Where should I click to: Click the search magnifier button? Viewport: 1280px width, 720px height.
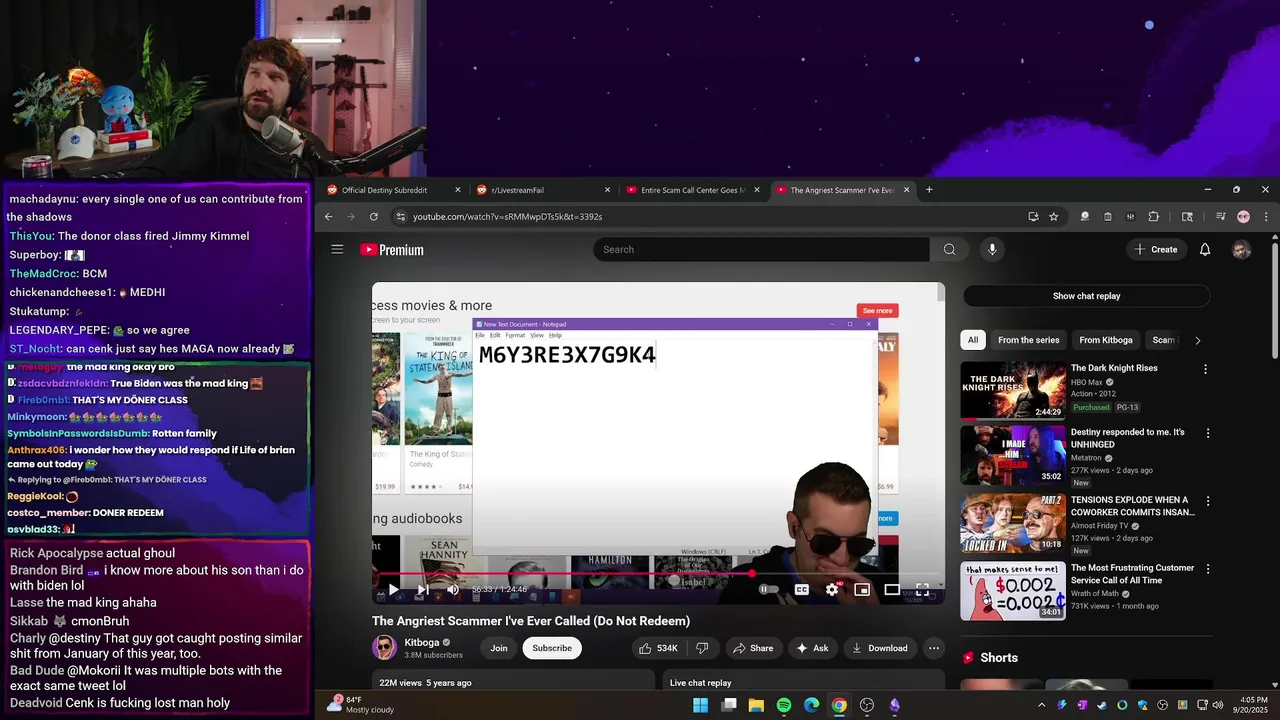[x=949, y=249]
